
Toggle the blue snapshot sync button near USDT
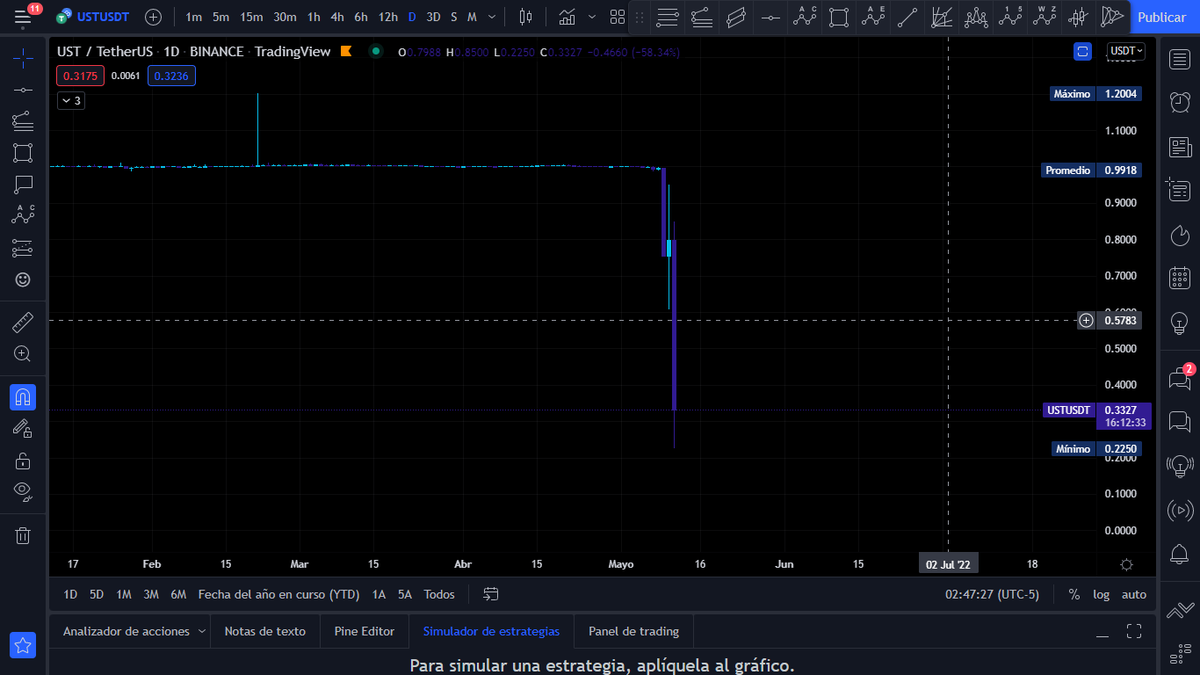point(1082,51)
